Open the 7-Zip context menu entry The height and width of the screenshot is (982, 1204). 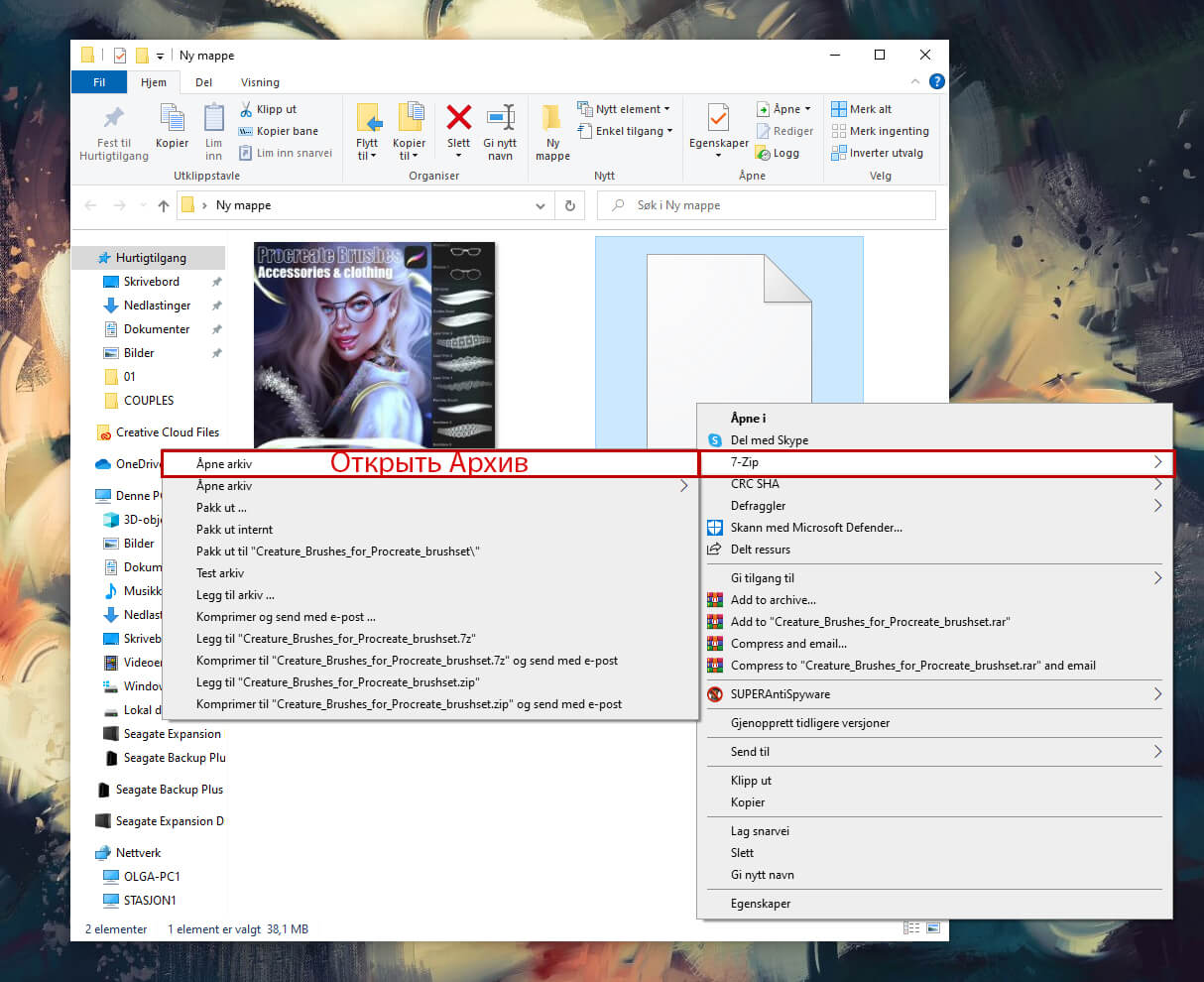coord(935,462)
